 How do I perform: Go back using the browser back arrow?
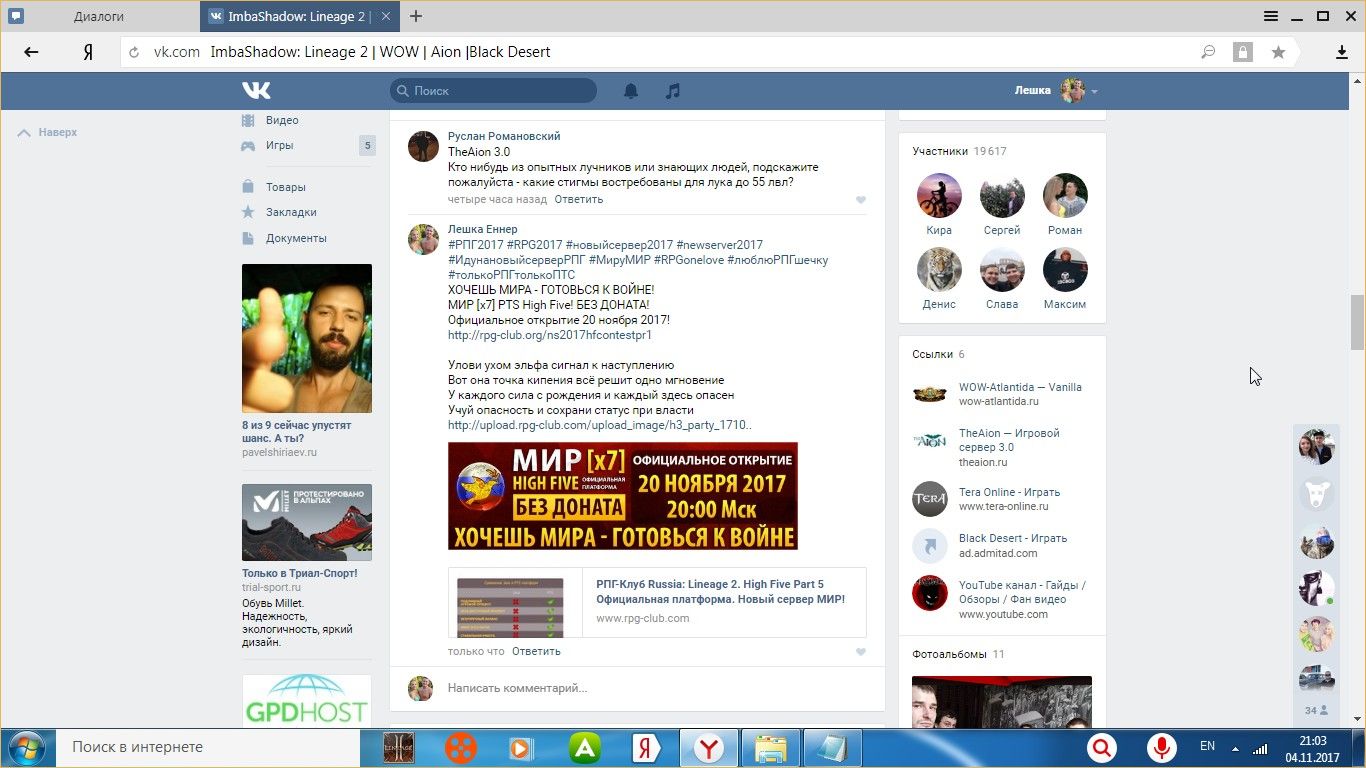[x=31, y=53]
